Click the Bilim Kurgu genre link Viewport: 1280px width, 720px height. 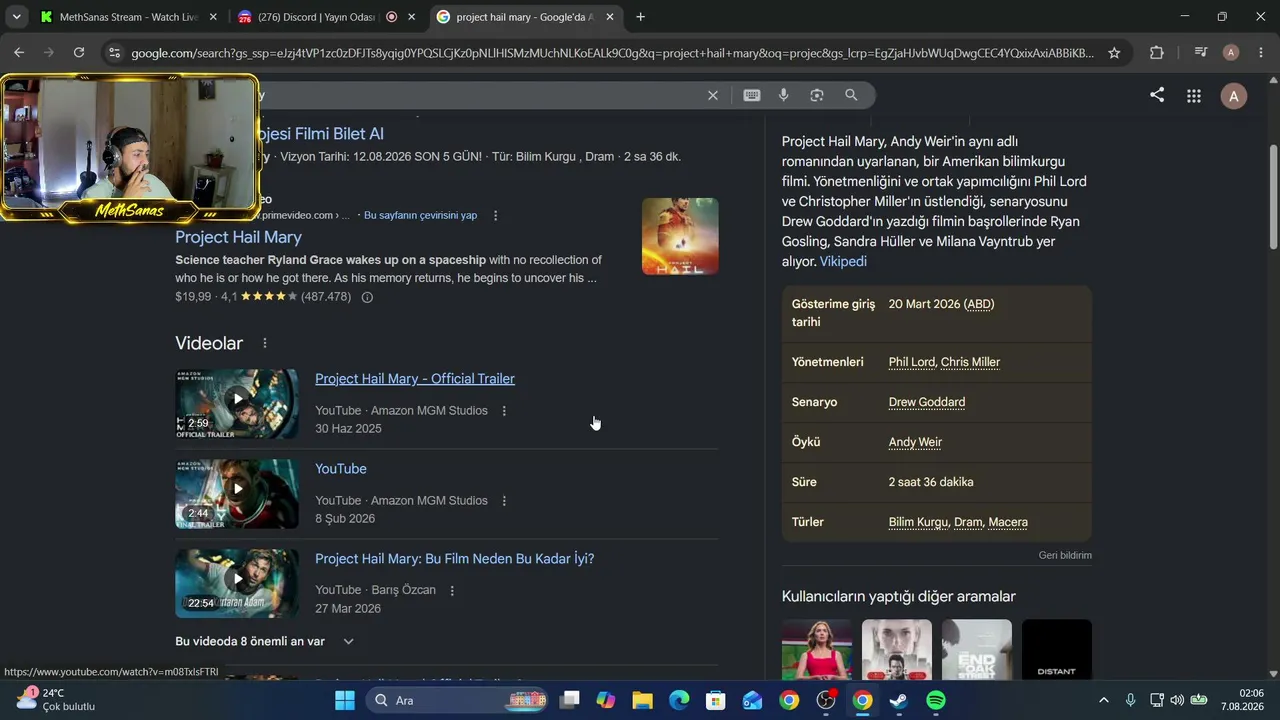click(x=918, y=522)
